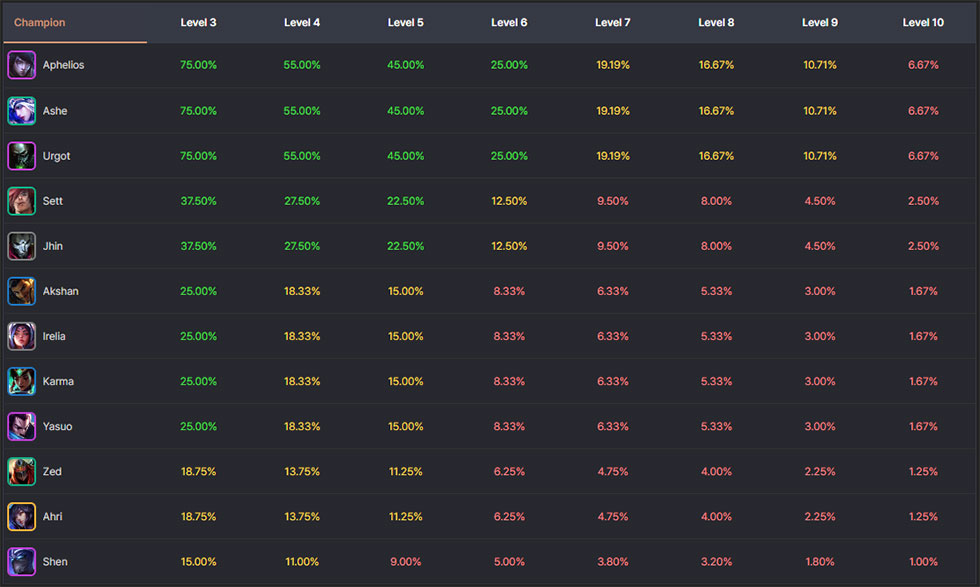Click Irelia Level 10 value 1.67%
This screenshot has width=980, height=587.
(923, 336)
